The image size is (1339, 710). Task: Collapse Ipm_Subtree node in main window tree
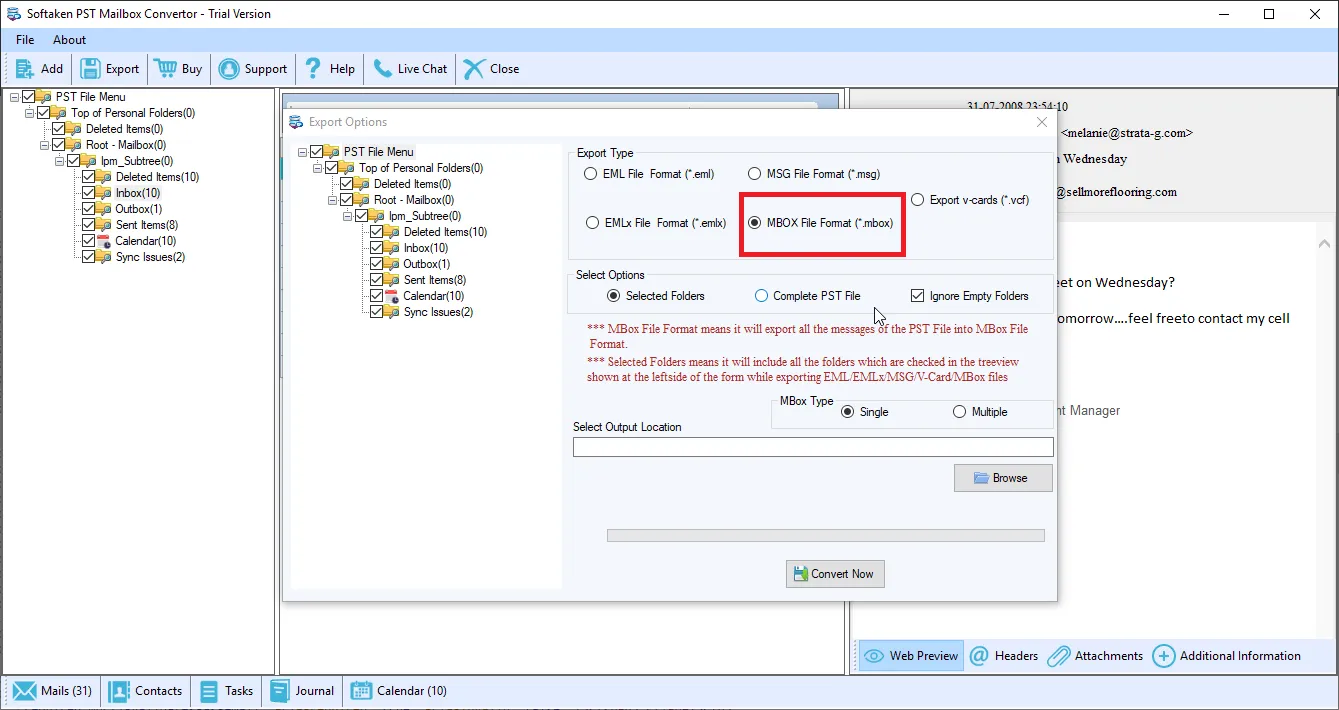point(59,161)
